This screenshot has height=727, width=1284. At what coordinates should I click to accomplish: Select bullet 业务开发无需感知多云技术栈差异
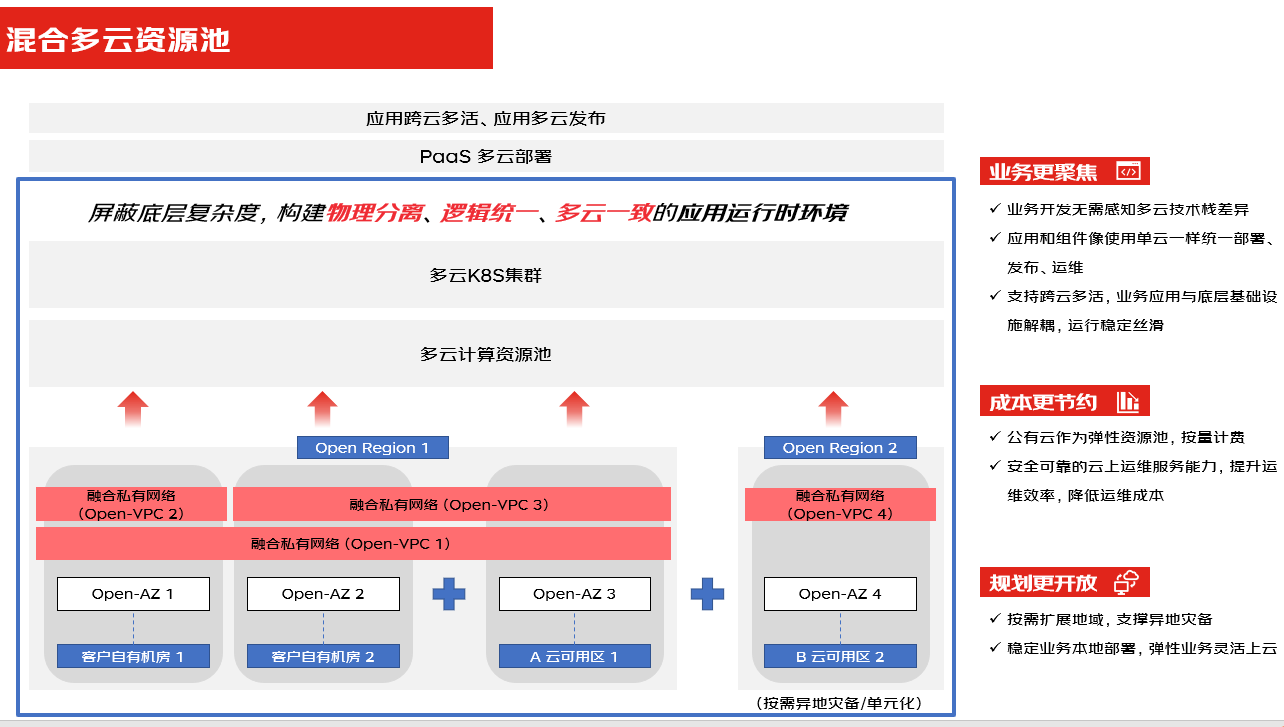pos(1127,210)
